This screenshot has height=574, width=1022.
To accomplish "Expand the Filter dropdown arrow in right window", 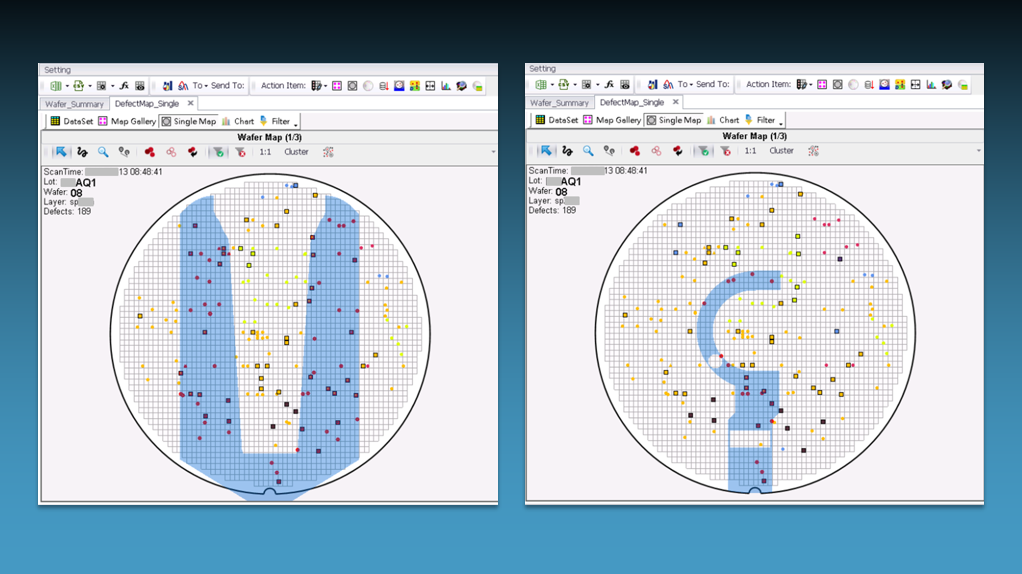I will click(781, 122).
